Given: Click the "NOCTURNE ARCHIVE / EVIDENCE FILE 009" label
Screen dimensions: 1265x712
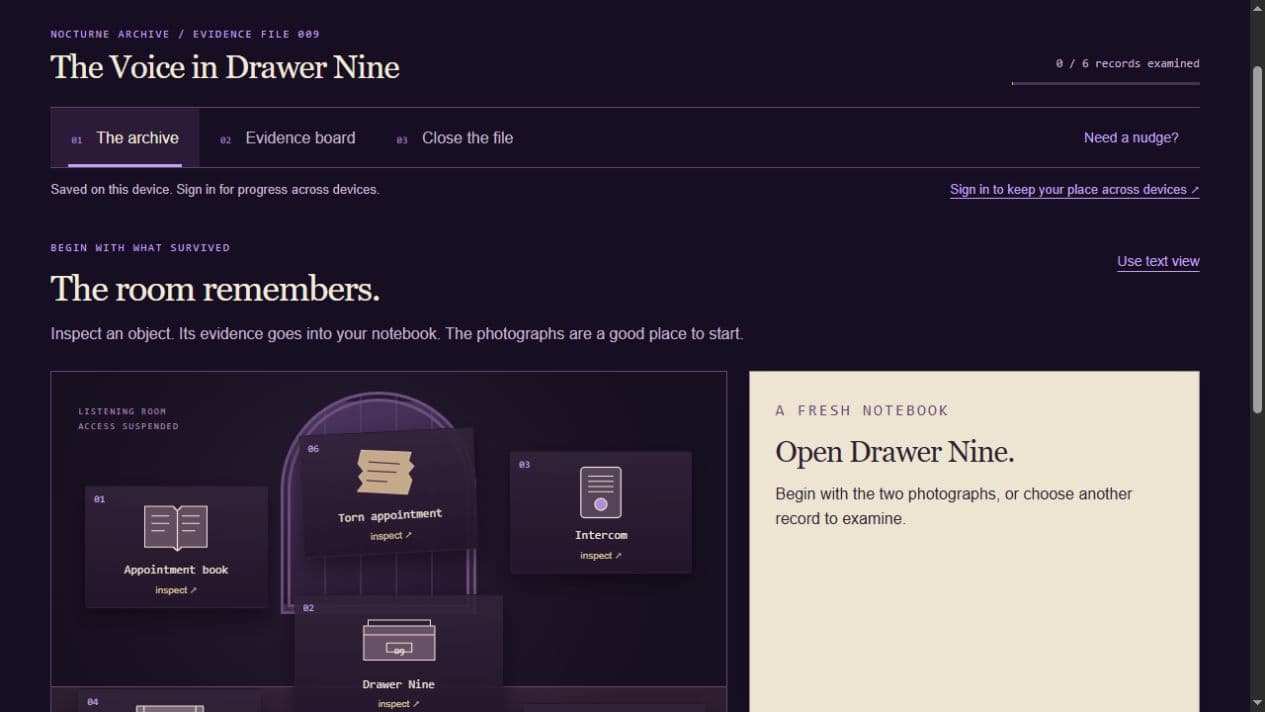Looking at the screenshot, I should coord(185,34).
